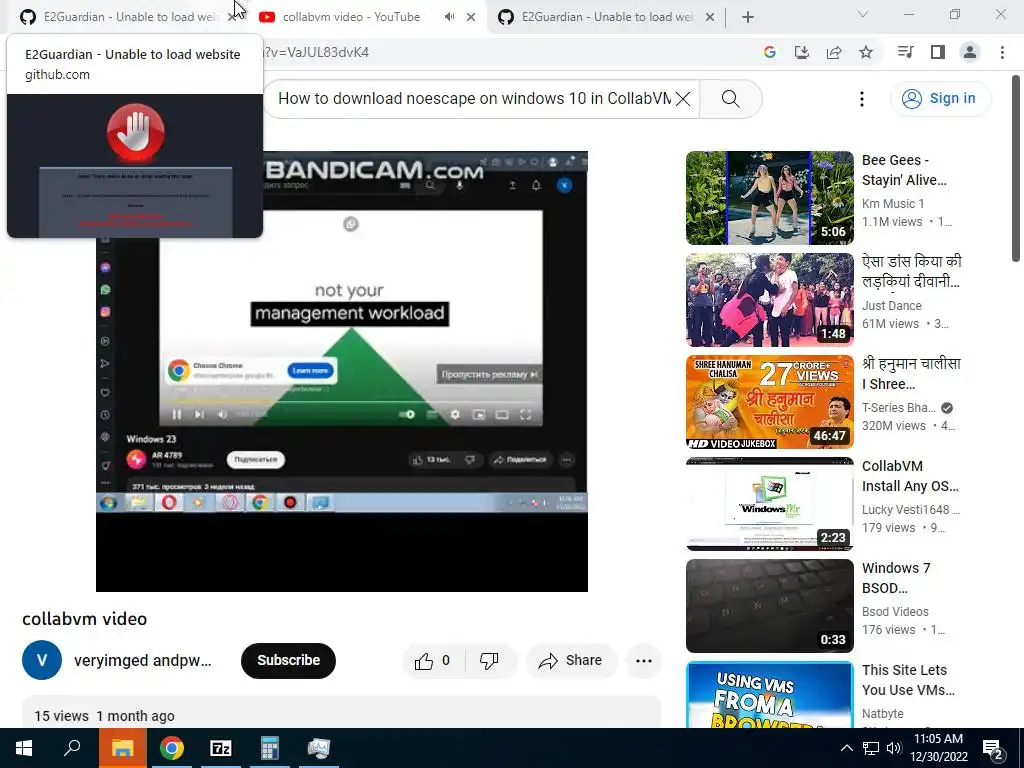Image resolution: width=1024 pixels, height=768 pixels.
Task: Open a new Chrome tab
Action: coord(748,18)
